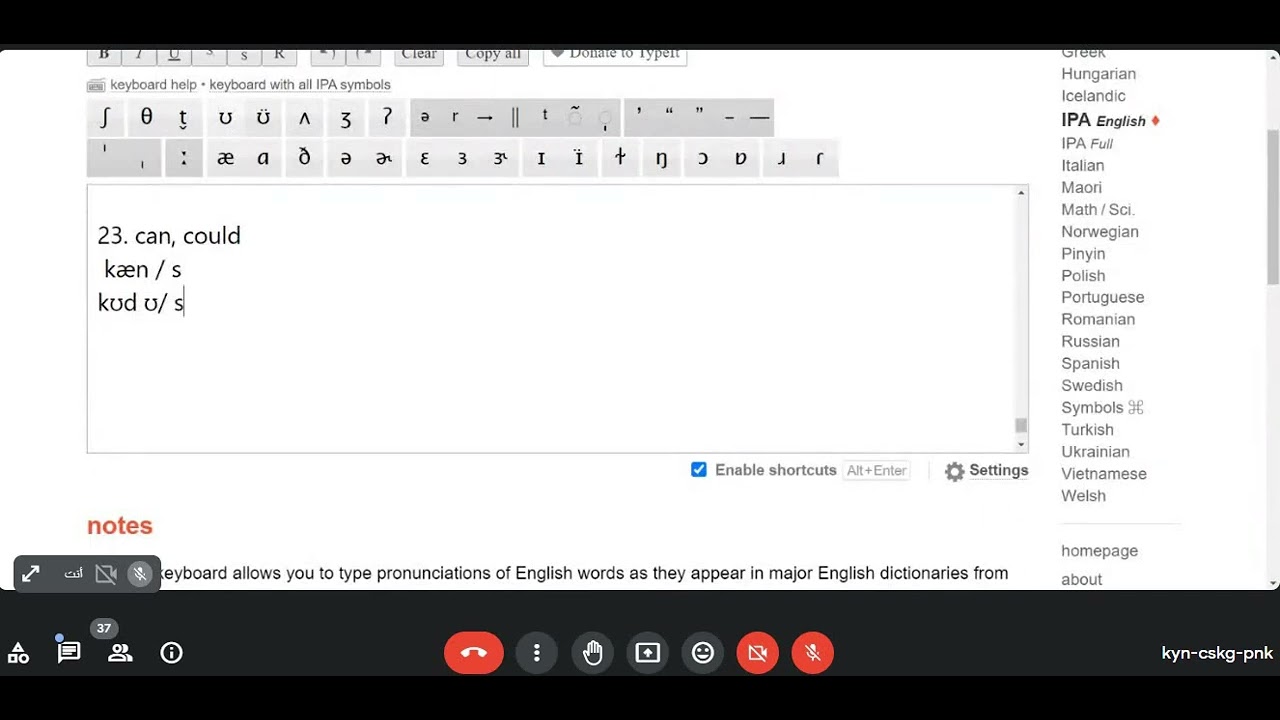Image resolution: width=1280 pixels, height=720 pixels.
Task: Go to TypeIt homepage link
Action: (x=1099, y=551)
